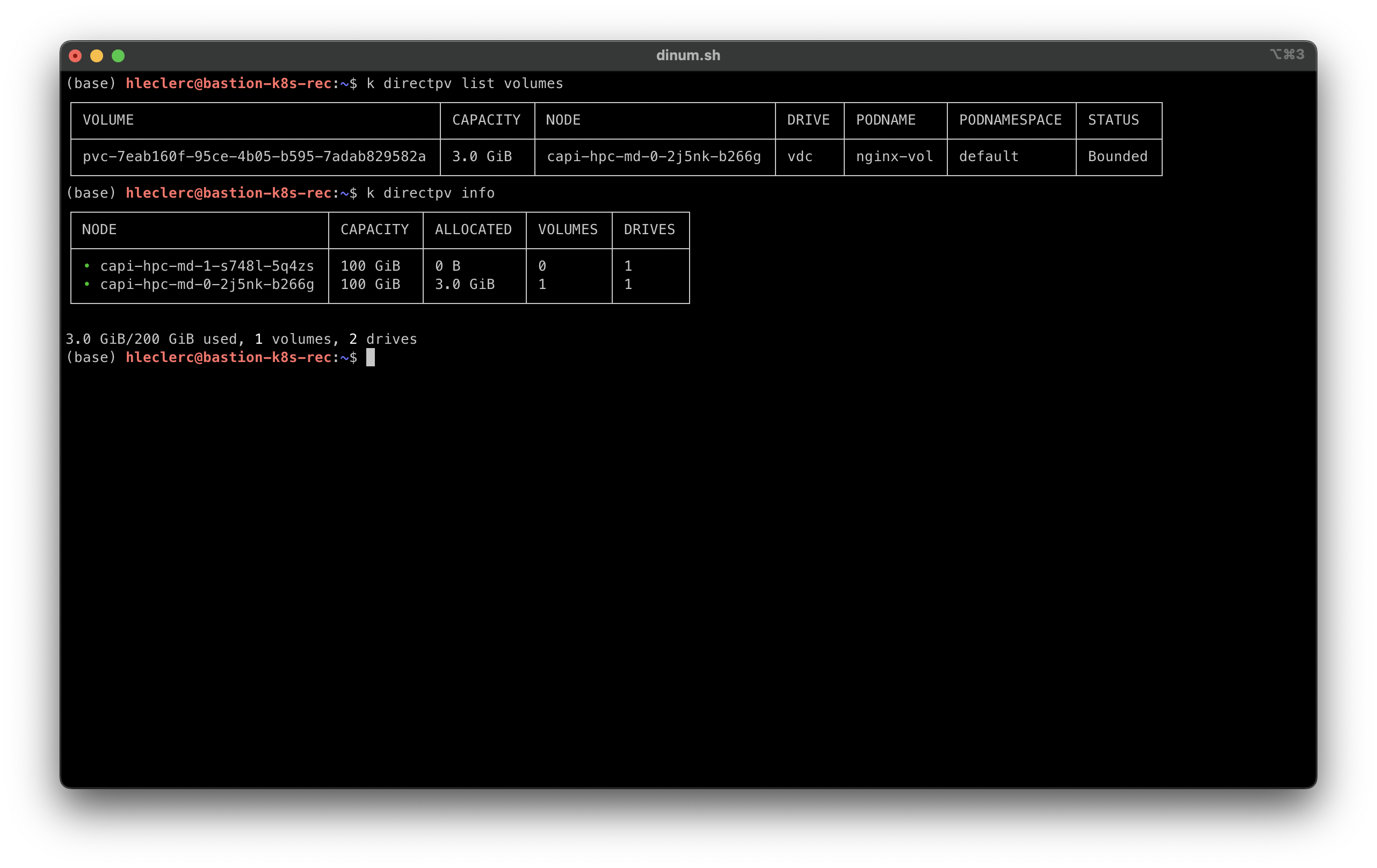Click the nginx-vol pod name cell
1377x868 pixels.
[x=894, y=157]
